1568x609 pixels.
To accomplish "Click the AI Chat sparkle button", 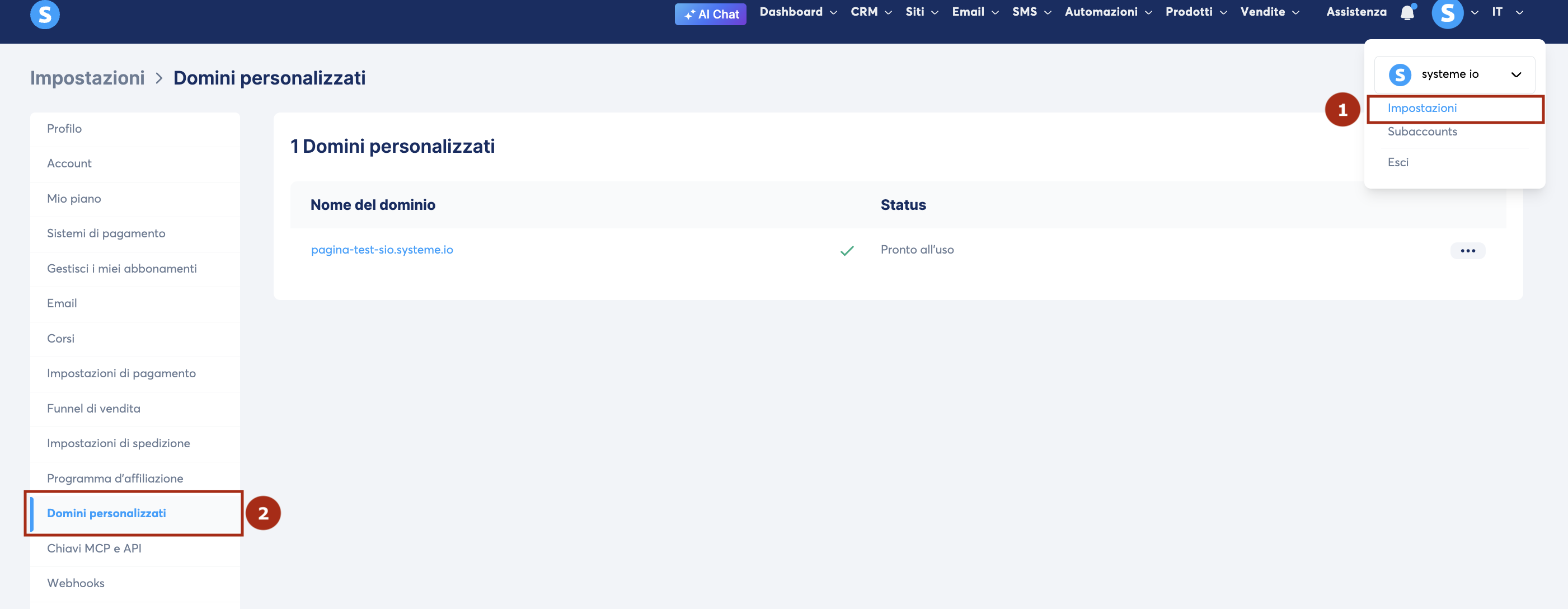I will click(710, 14).
